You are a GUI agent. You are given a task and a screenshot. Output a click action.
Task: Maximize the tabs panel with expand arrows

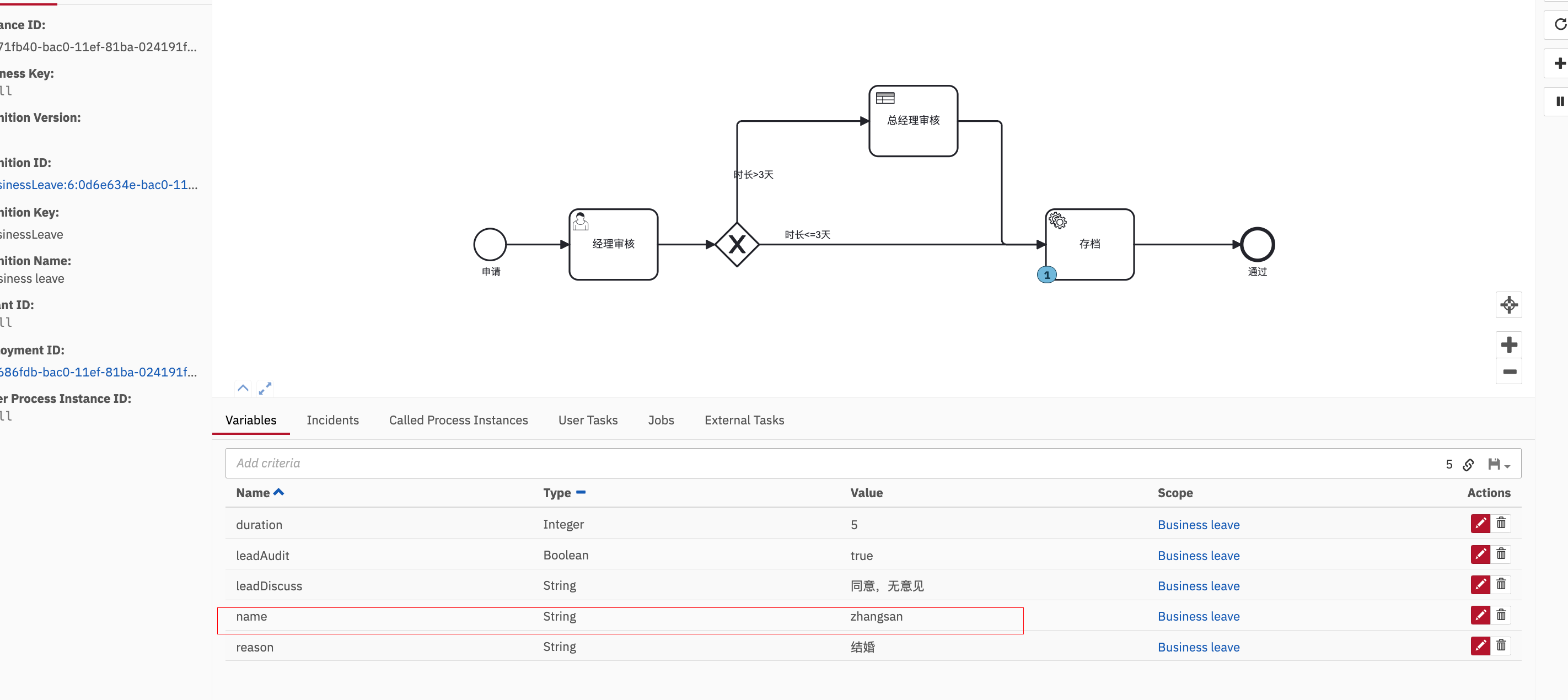(x=265, y=389)
